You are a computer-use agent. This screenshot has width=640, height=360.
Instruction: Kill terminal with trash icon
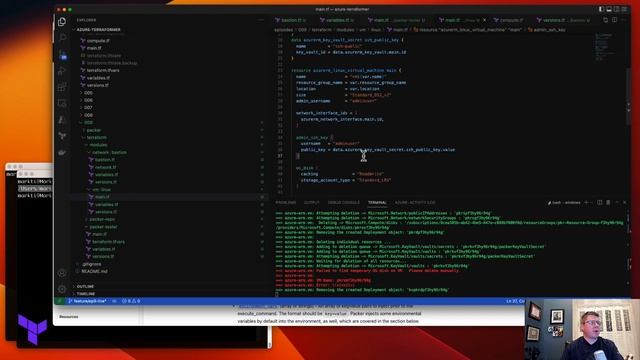[608, 202]
